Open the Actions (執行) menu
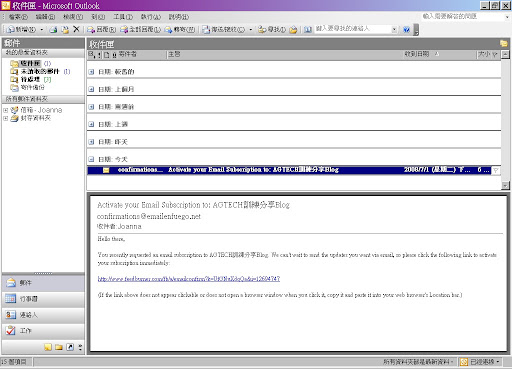512x369 pixels. click(x=151, y=17)
